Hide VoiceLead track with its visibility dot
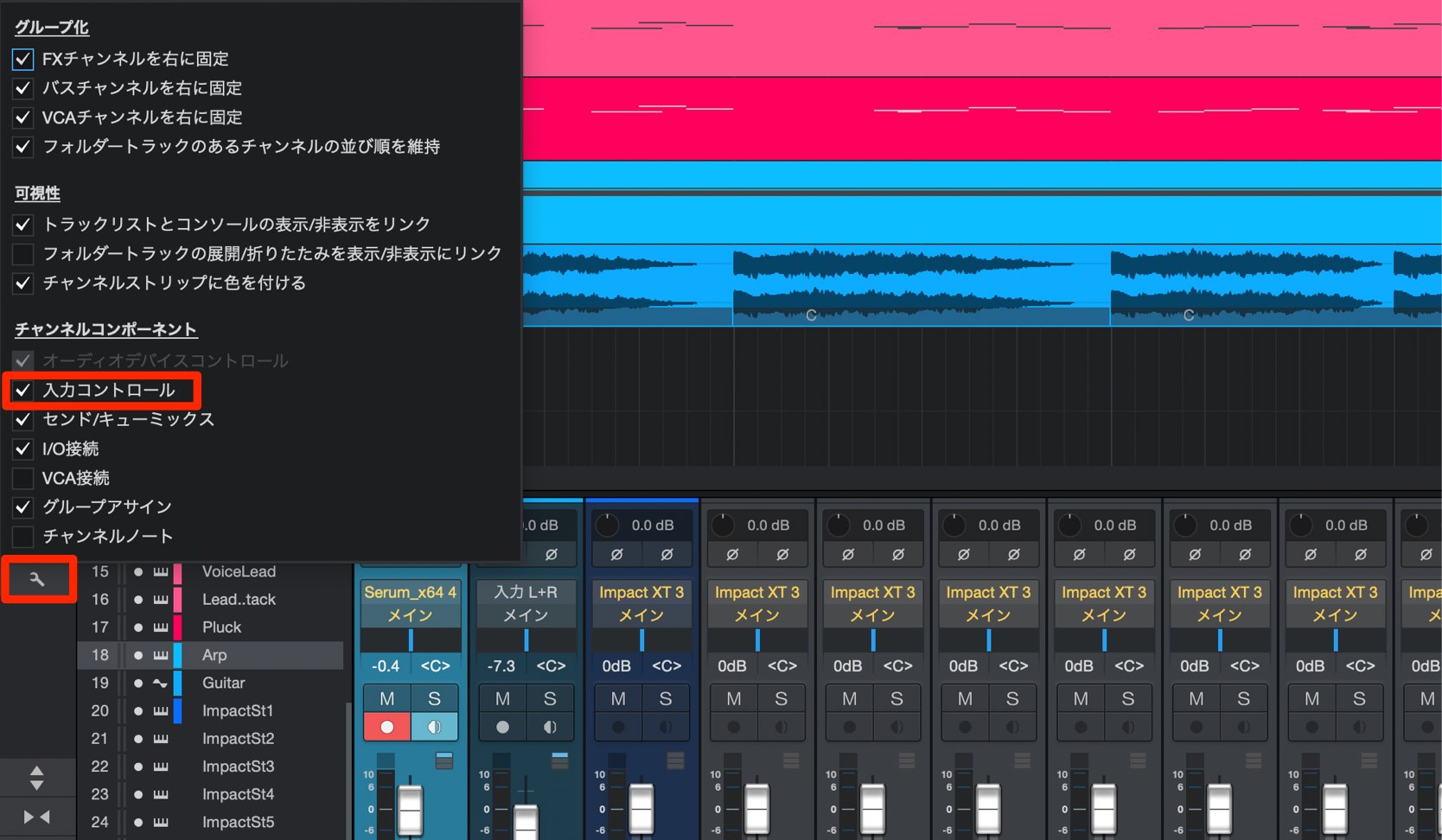 pyautogui.click(x=137, y=571)
